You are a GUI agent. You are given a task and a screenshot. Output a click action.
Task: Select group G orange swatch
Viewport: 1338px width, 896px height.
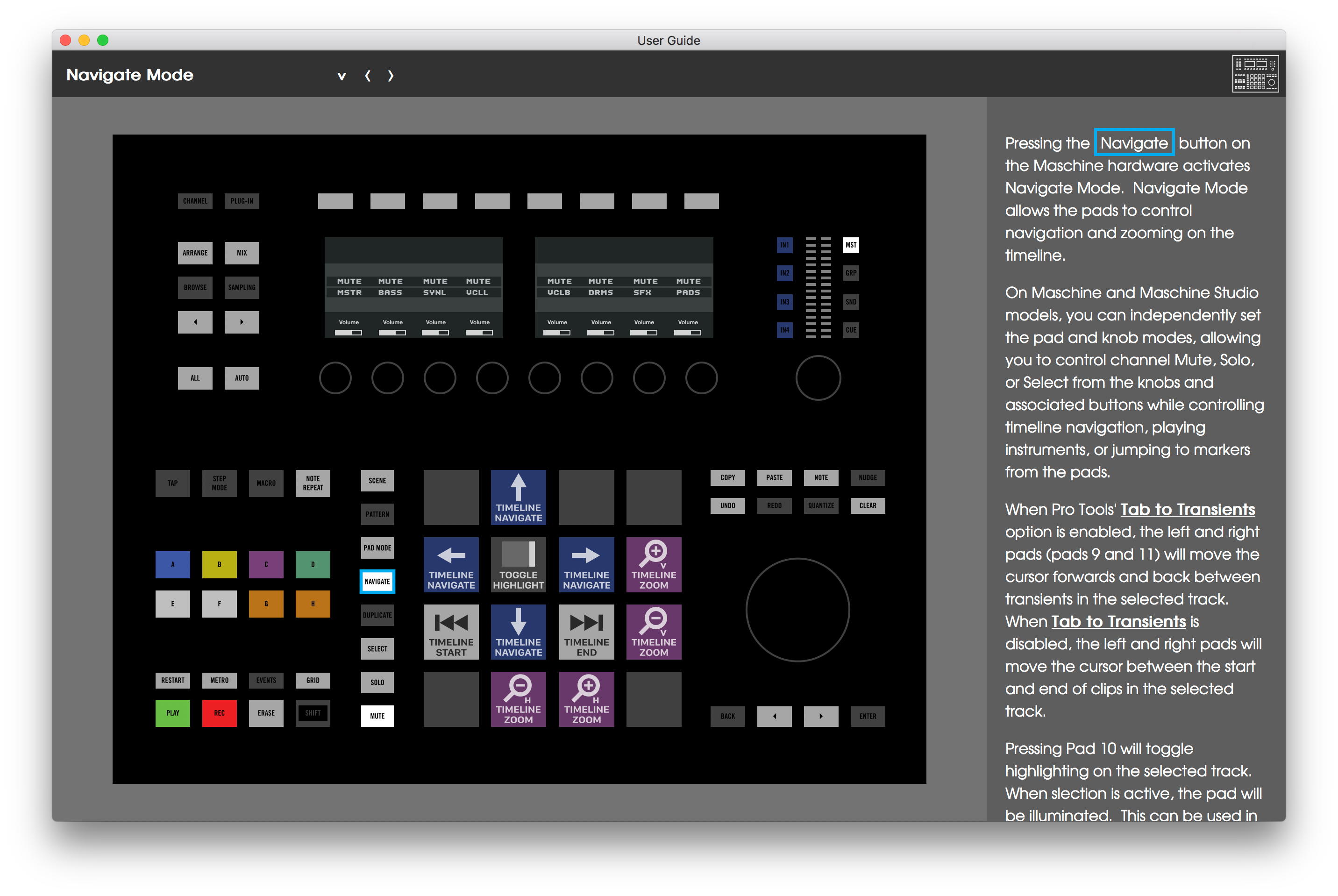pos(266,604)
